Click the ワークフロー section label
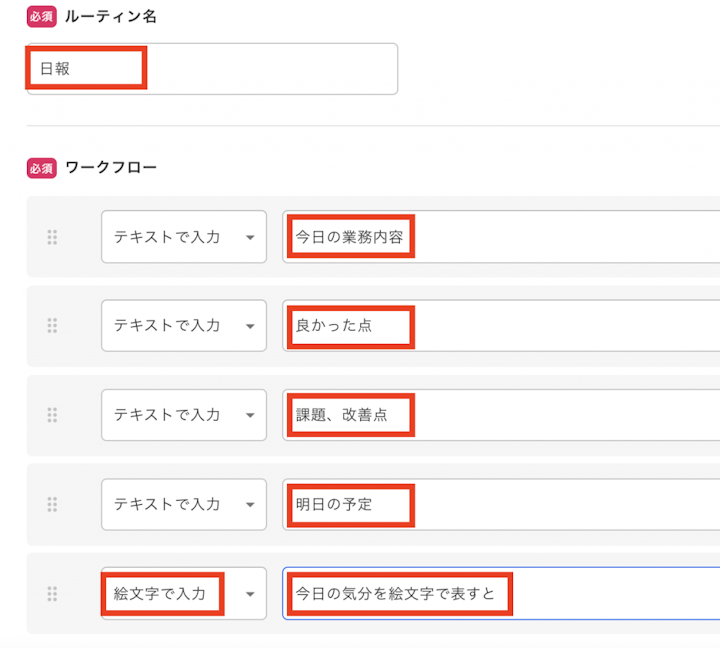The height and width of the screenshot is (648, 720). 110,168
